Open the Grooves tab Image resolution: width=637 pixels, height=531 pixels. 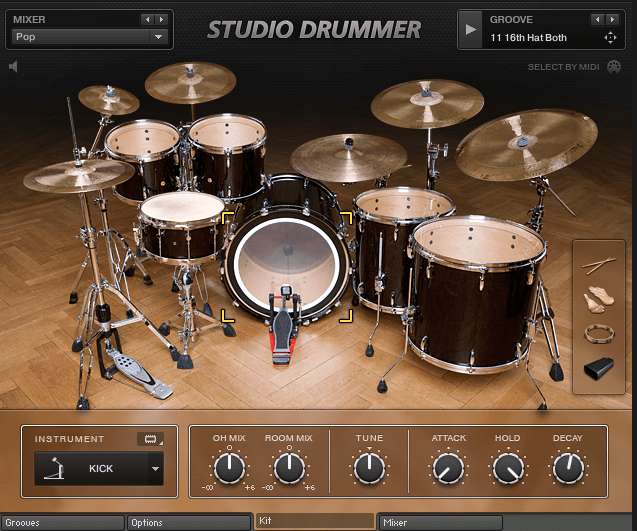point(63,522)
